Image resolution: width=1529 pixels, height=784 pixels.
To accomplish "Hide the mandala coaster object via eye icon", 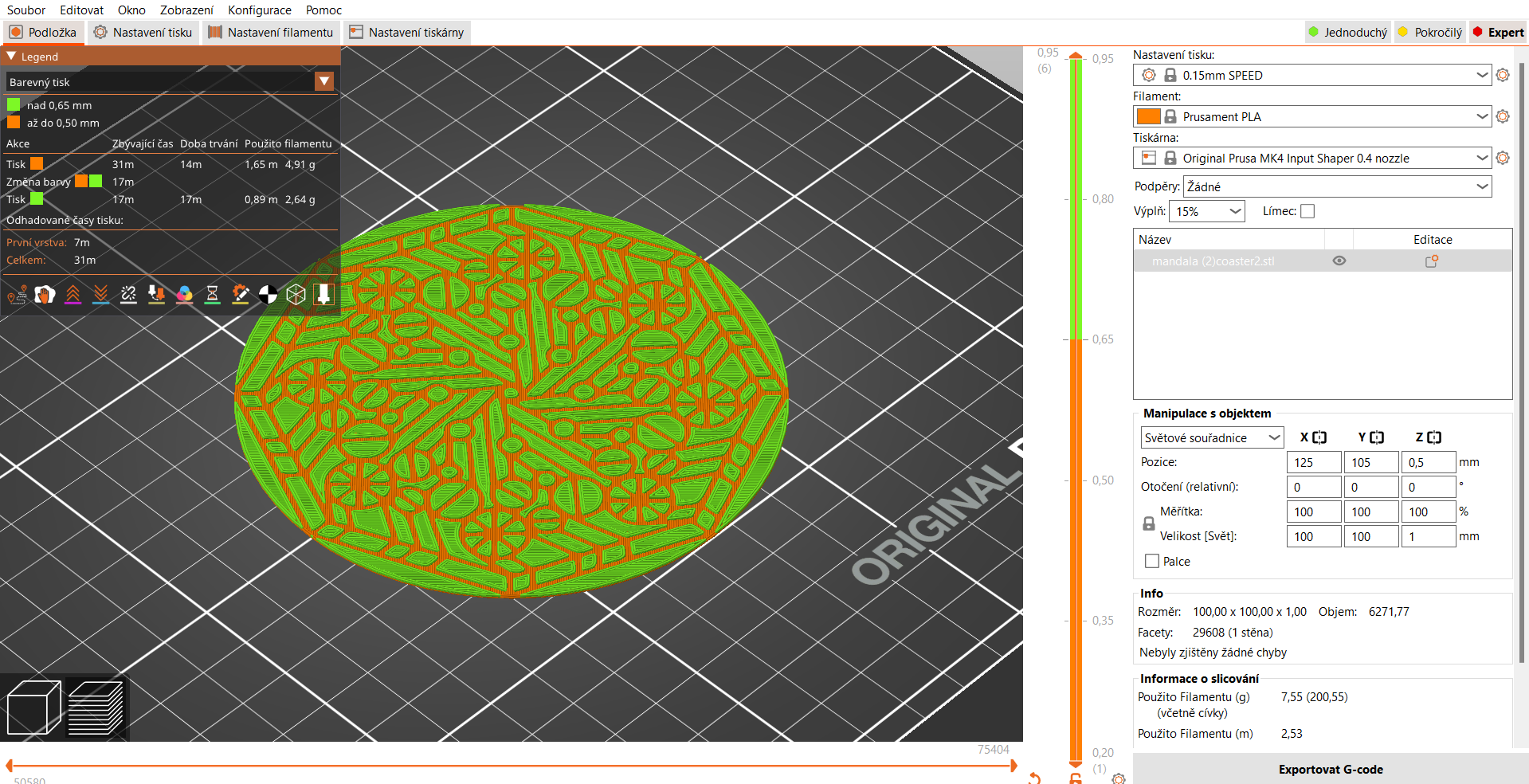I will tap(1339, 261).
